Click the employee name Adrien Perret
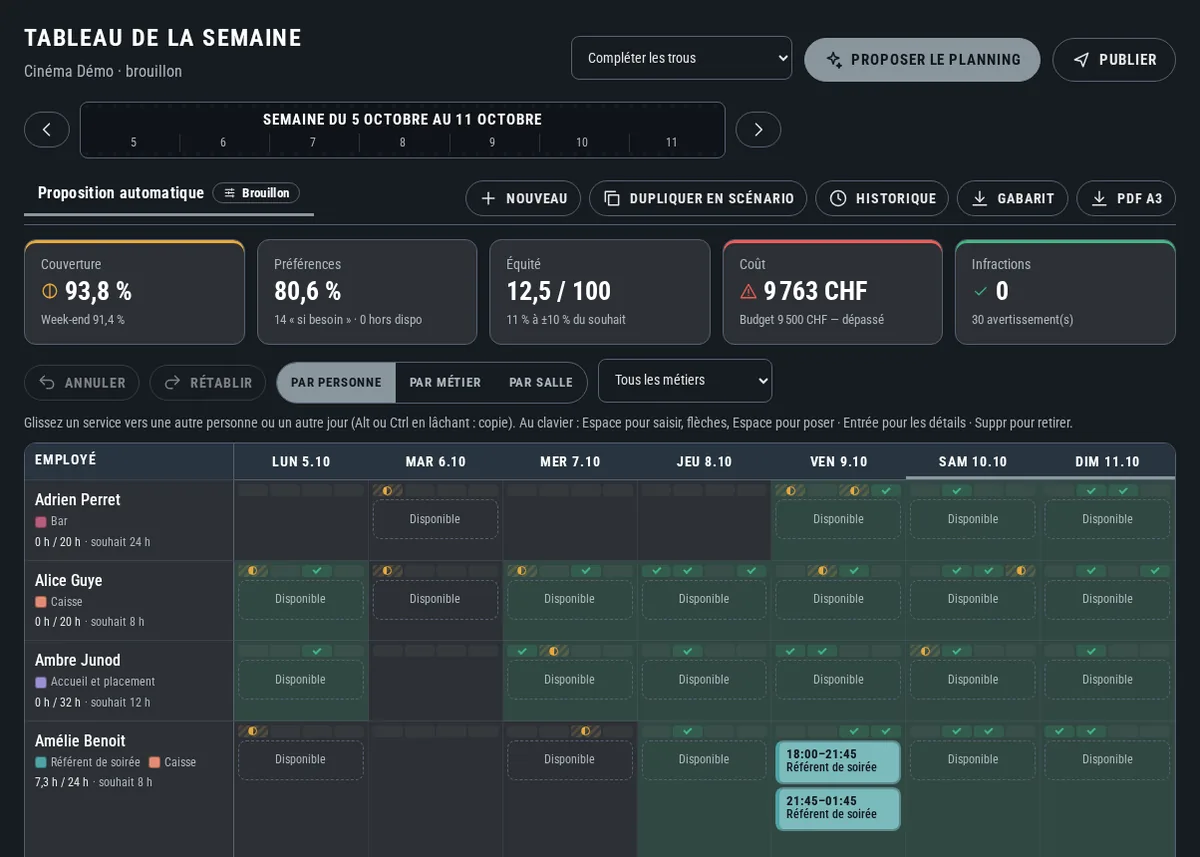1200x857 pixels. coord(78,500)
